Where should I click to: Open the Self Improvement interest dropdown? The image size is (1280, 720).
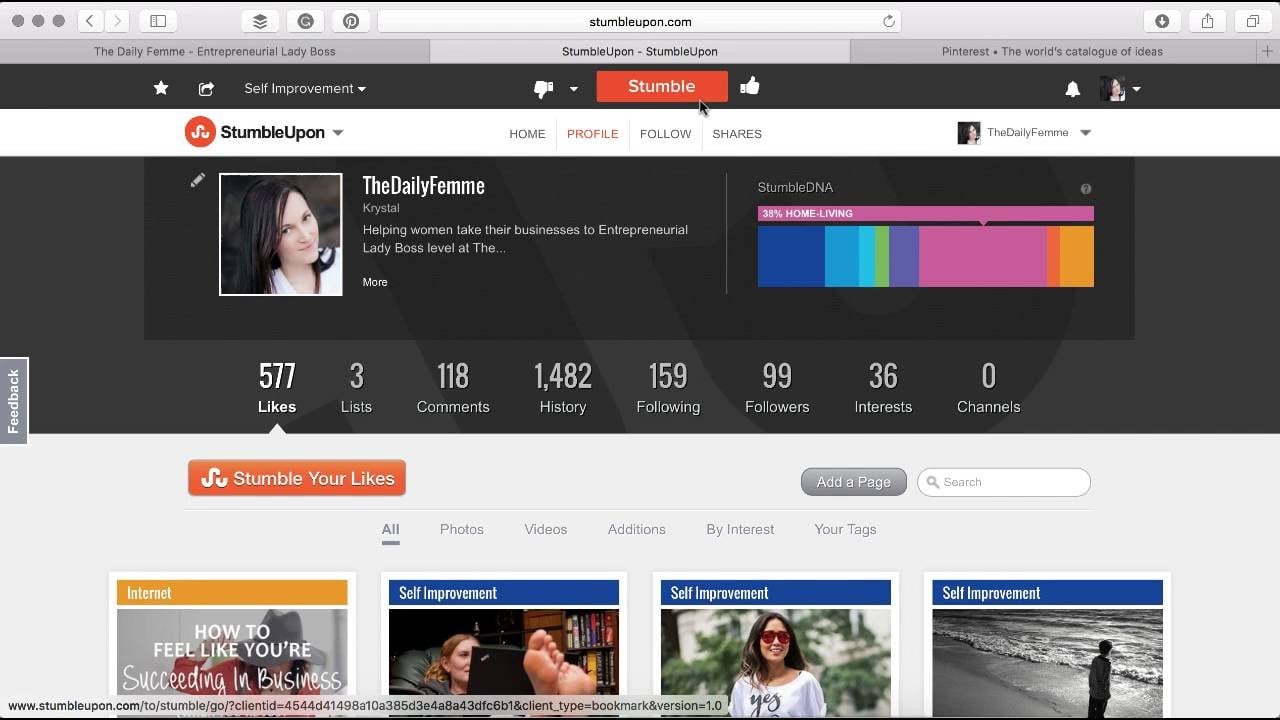(x=305, y=88)
